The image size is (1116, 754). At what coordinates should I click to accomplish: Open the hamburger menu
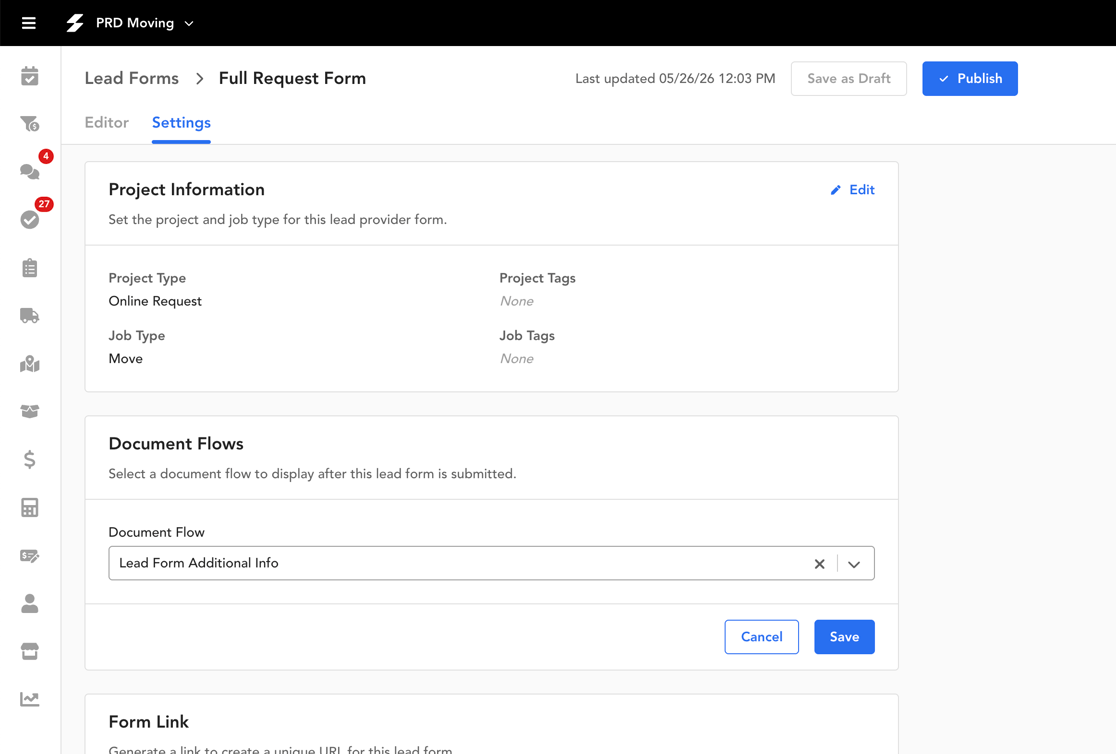point(28,23)
